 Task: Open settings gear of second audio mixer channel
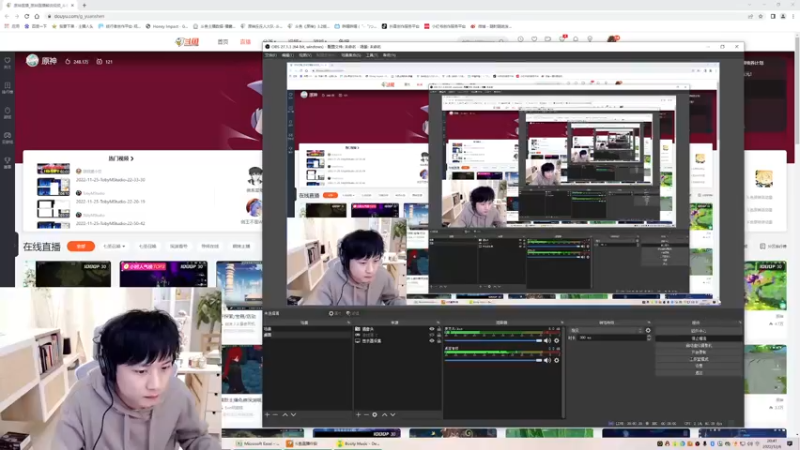click(x=557, y=360)
